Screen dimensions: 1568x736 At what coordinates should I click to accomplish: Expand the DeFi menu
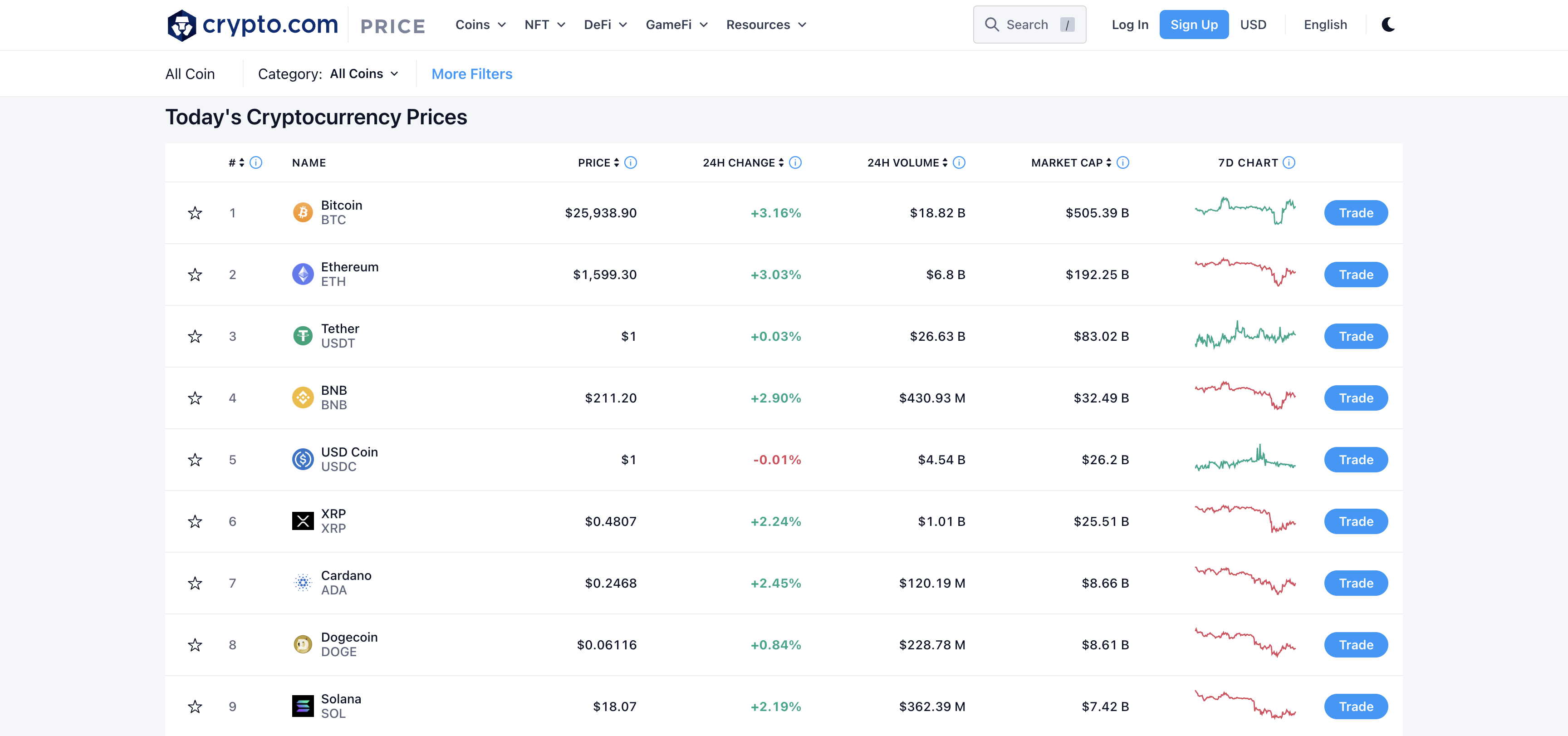pyautogui.click(x=605, y=25)
